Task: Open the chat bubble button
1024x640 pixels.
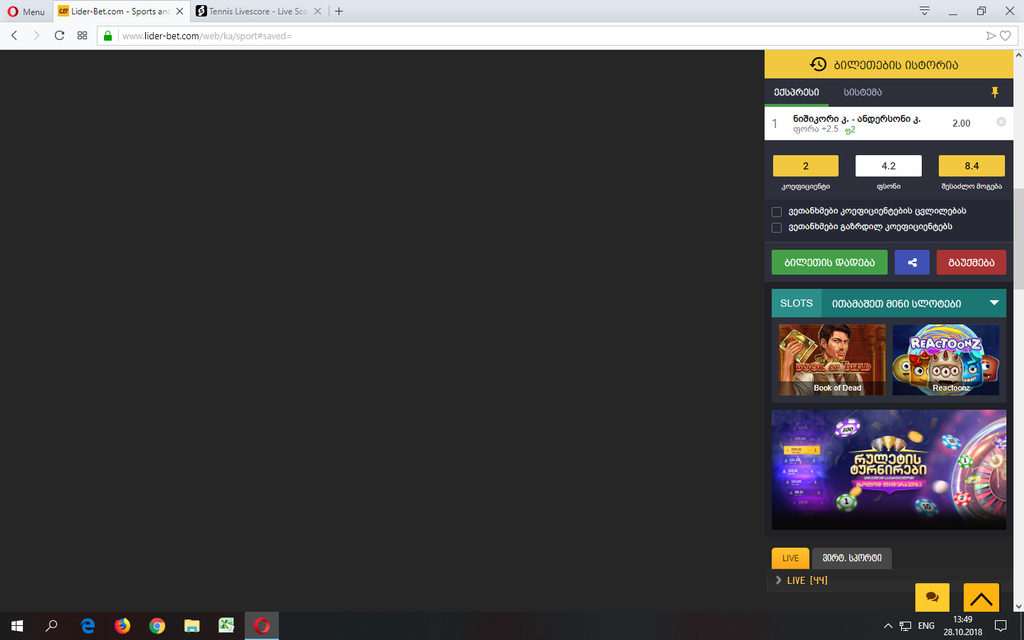Action: [932, 598]
